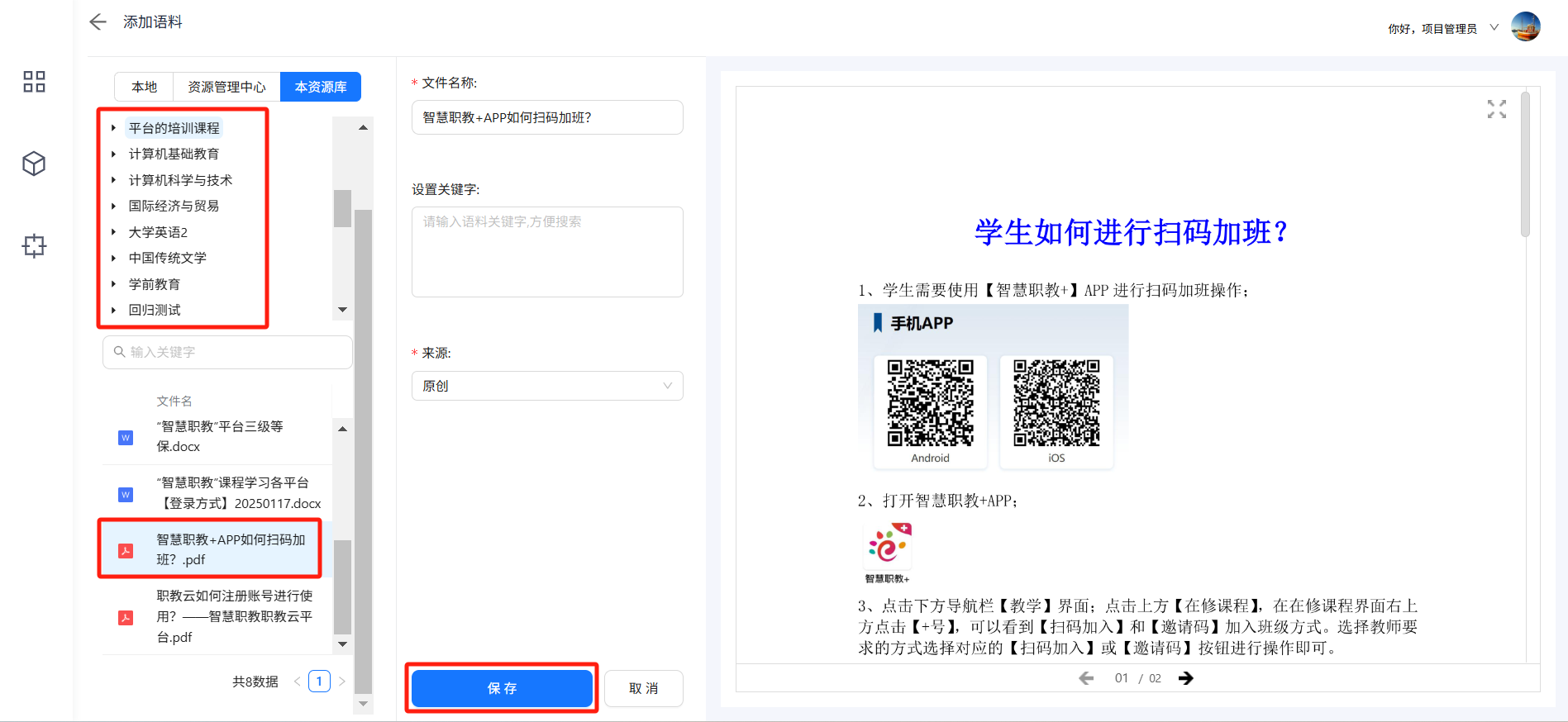Expand the 平台的培训课程 tree node arrow
The width and height of the screenshot is (1568, 722).
[114, 128]
